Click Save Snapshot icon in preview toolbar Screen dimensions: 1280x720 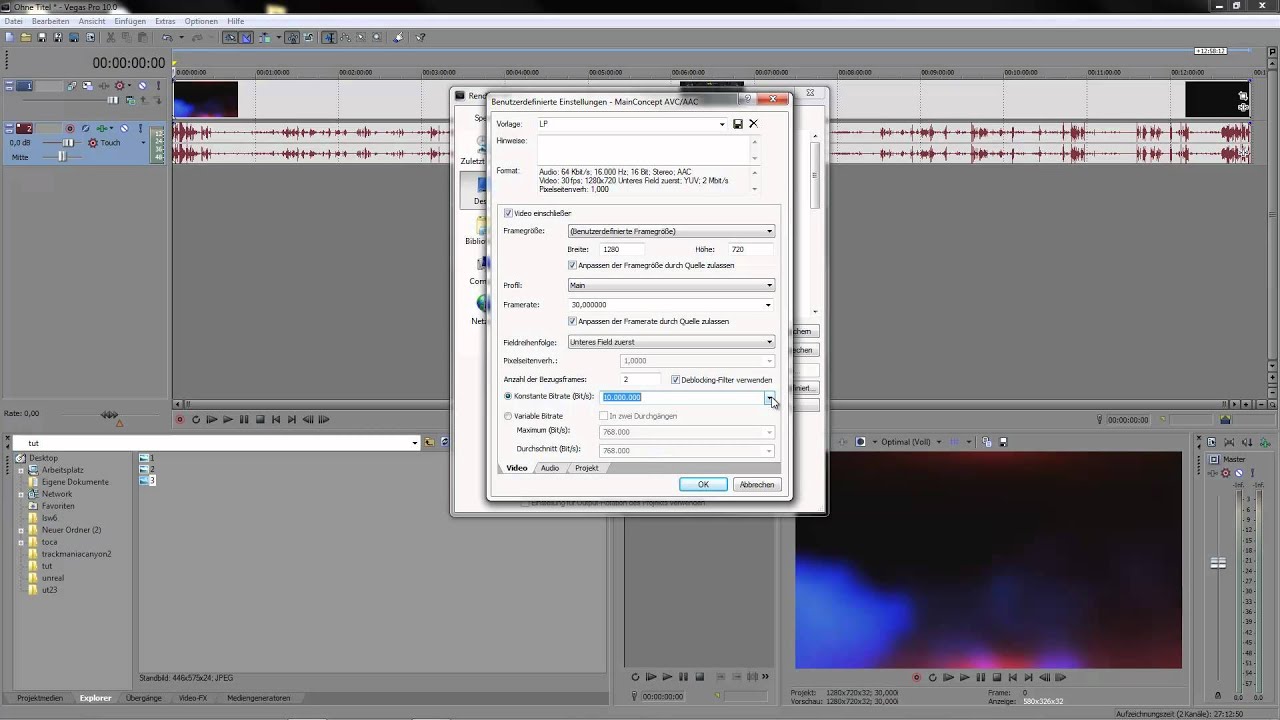pyautogui.click(x=1002, y=442)
